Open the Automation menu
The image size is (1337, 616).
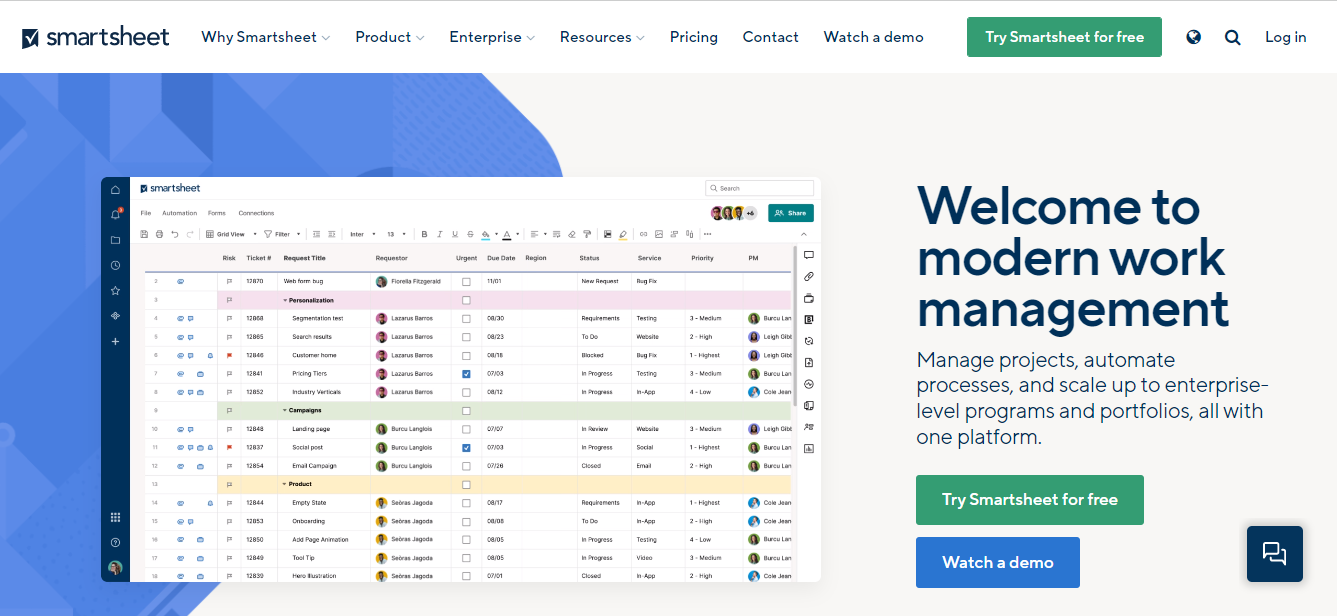click(180, 213)
